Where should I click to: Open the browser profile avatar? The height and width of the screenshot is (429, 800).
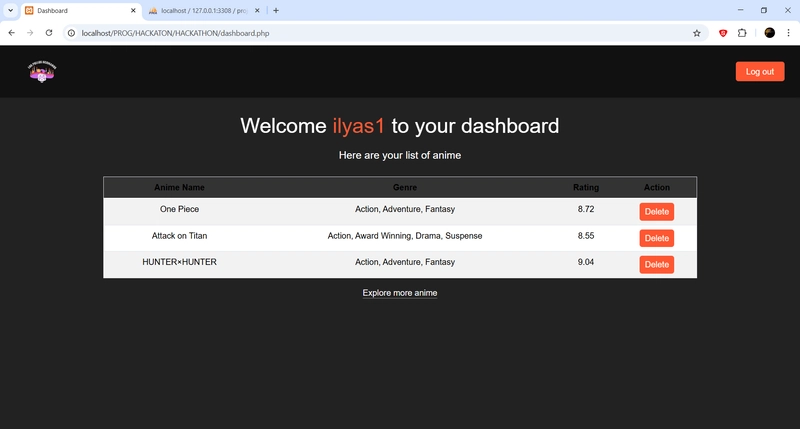(x=769, y=33)
